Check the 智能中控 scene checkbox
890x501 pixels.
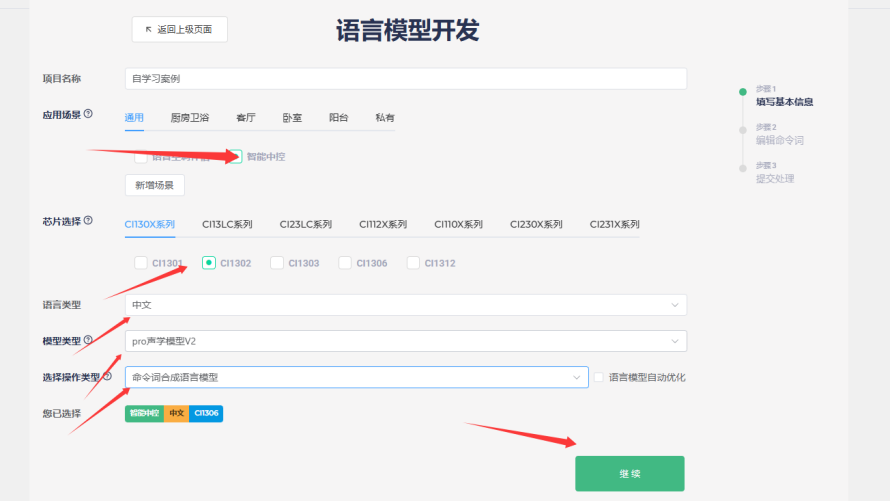(235, 157)
